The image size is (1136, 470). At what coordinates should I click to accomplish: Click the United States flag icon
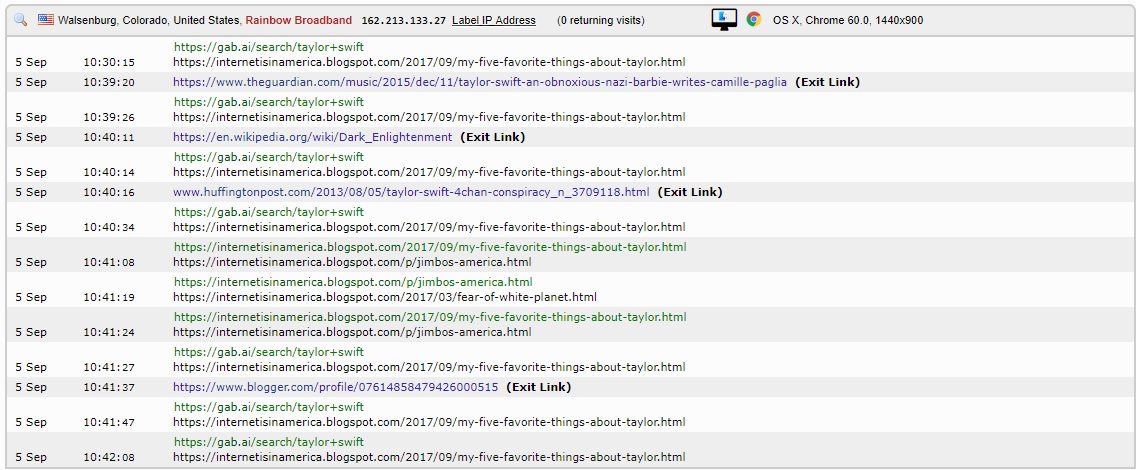[46, 20]
